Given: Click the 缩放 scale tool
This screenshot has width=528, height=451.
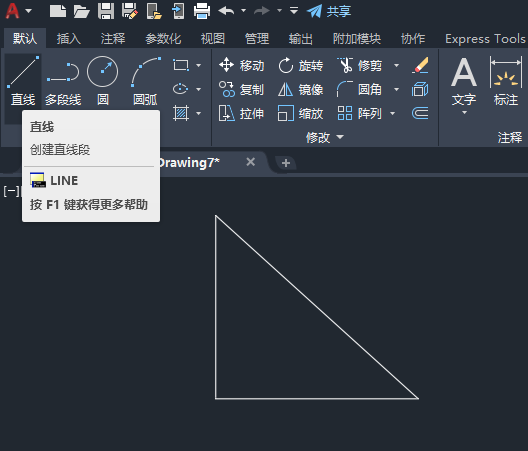Looking at the screenshot, I should pos(301,114).
